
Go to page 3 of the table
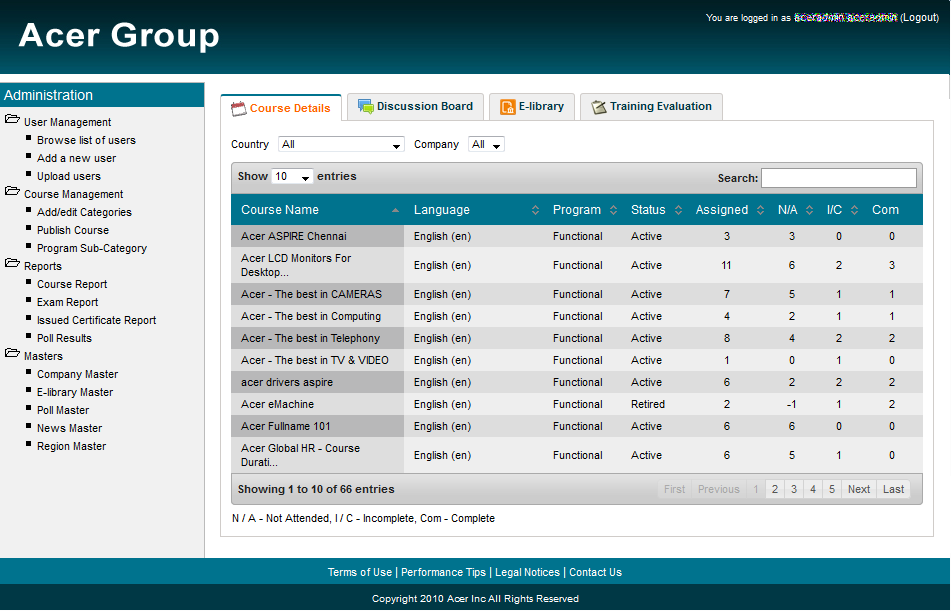point(794,490)
